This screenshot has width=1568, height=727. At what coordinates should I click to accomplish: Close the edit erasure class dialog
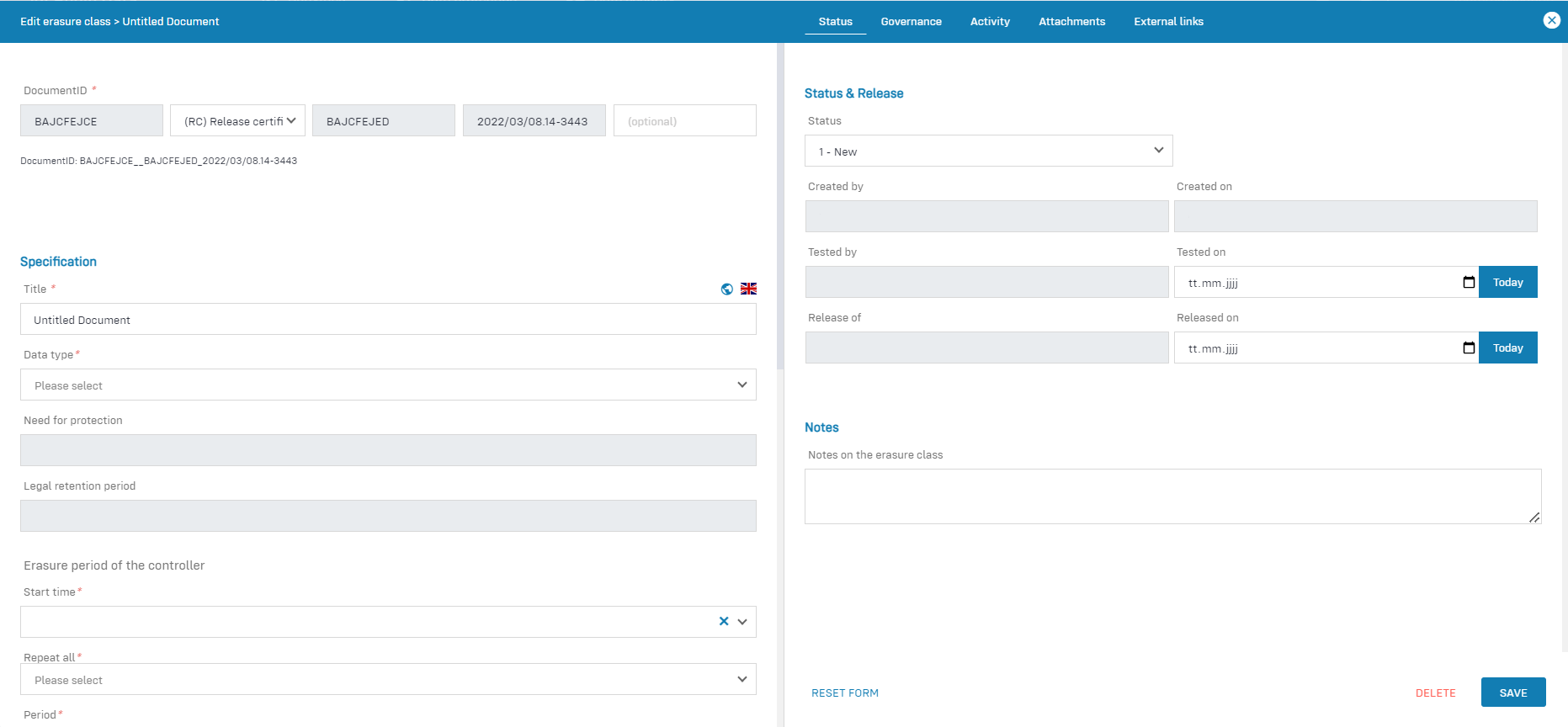(x=1551, y=20)
